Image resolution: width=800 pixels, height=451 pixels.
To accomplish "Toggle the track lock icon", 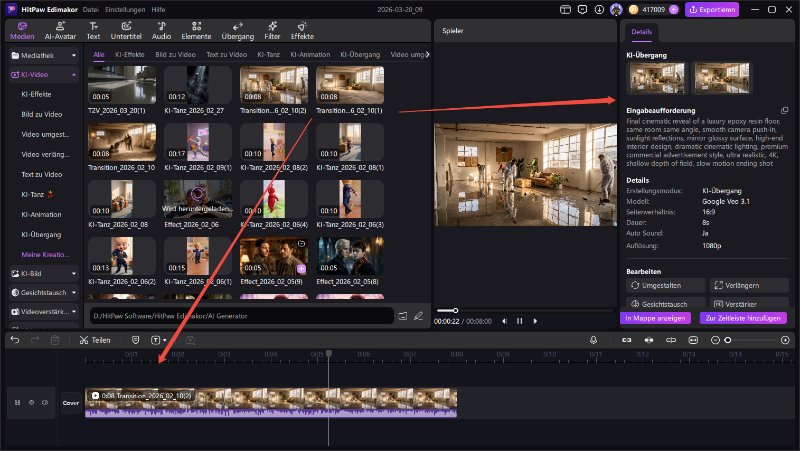I will (17, 403).
